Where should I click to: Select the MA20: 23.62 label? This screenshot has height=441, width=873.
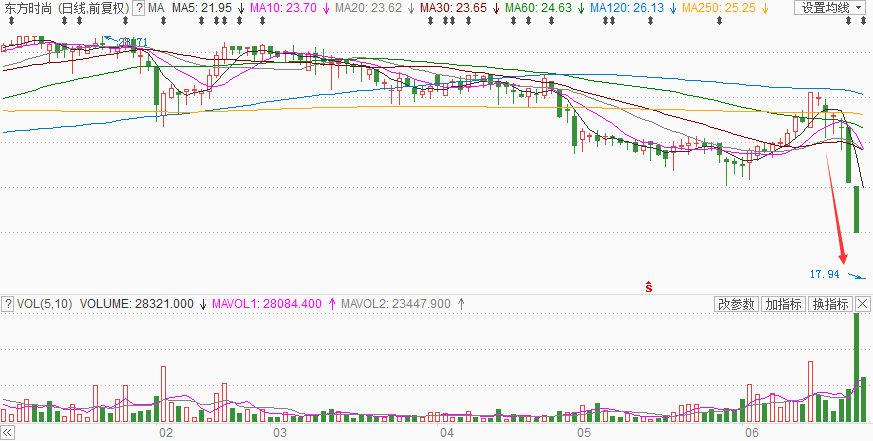[x=369, y=8]
